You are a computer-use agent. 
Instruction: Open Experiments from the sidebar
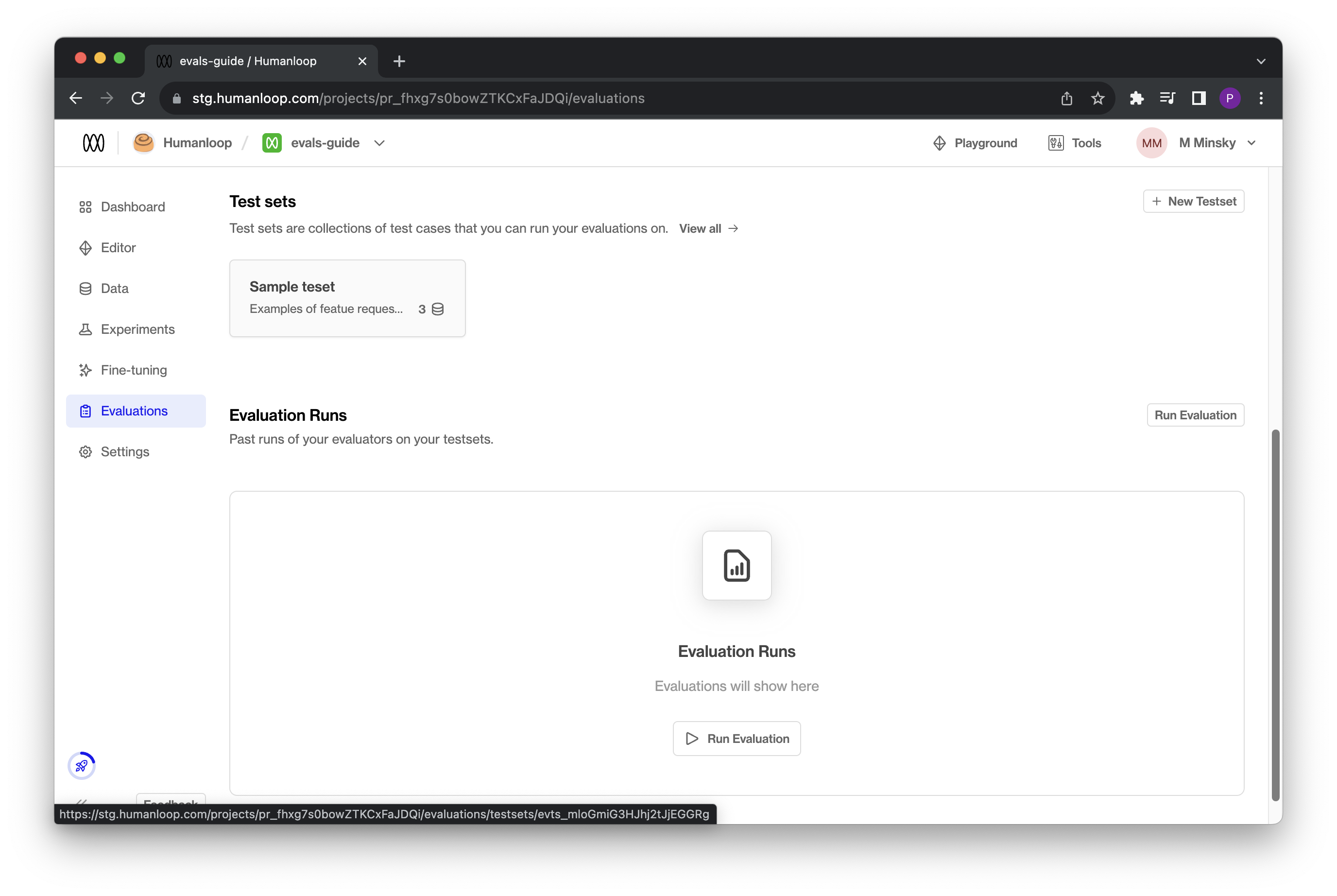[137, 329]
